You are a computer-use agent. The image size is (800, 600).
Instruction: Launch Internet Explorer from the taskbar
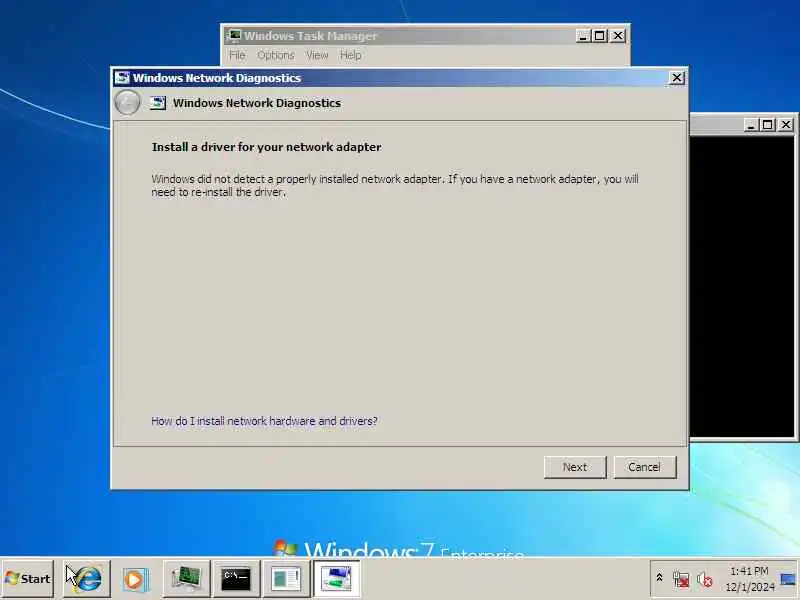pyautogui.click(x=87, y=579)
